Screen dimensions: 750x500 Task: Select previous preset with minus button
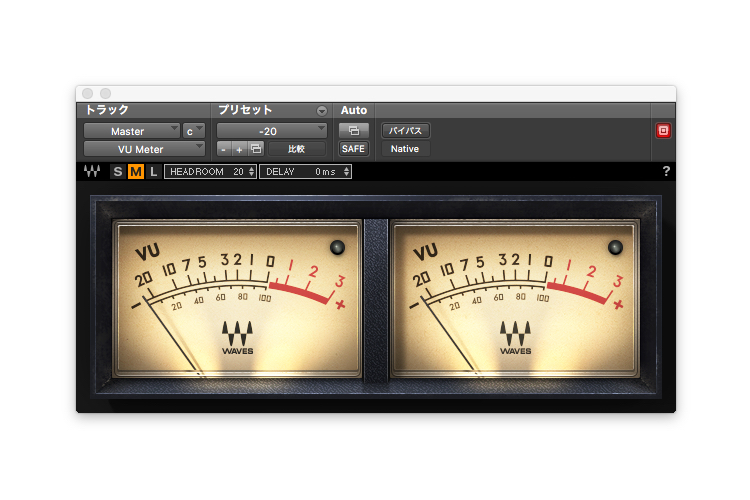click(223, 149)
